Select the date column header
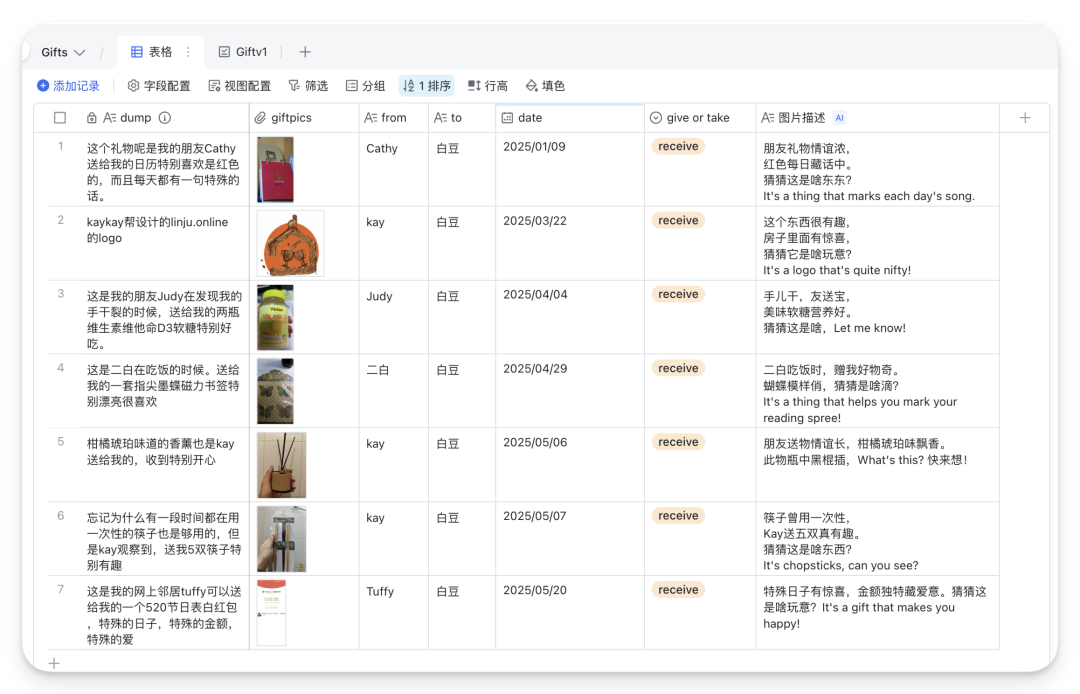The height and width of the screenshot is (694, 1080). point(570,118)
